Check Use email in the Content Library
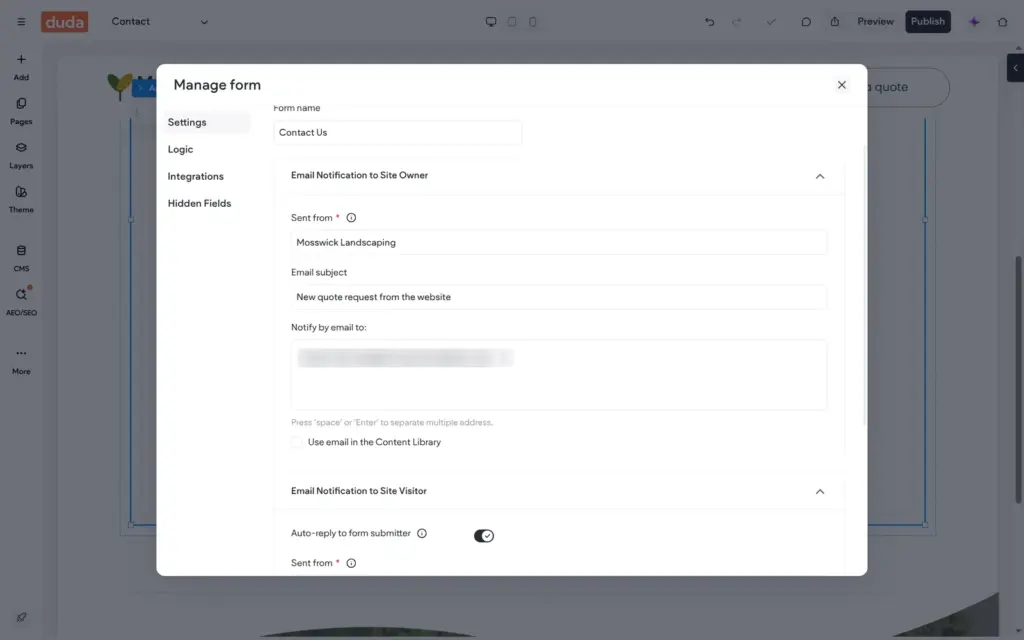1024x640 pixels. [296, 442]
